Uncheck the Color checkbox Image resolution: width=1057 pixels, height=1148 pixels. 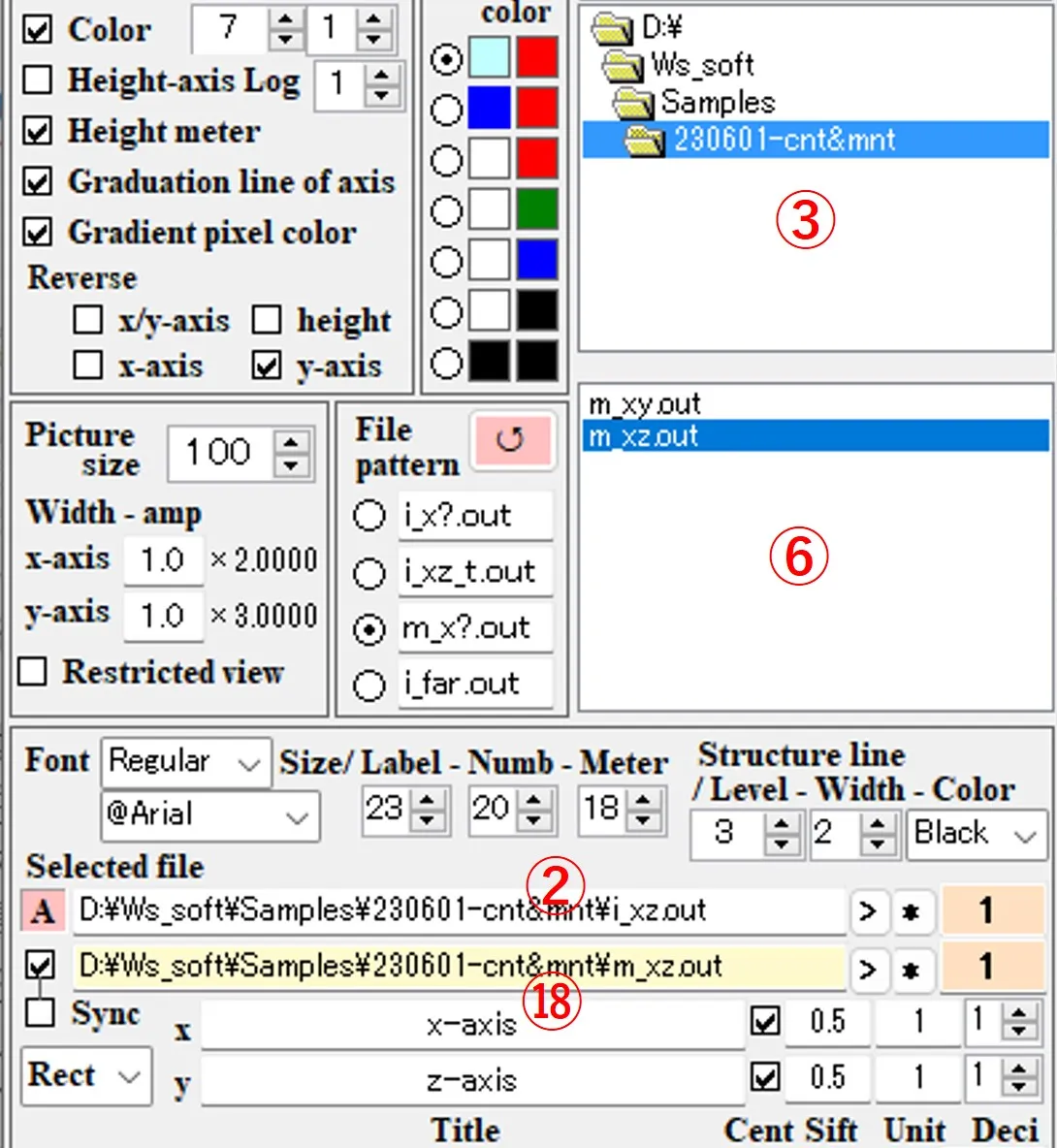pos(37,29)
